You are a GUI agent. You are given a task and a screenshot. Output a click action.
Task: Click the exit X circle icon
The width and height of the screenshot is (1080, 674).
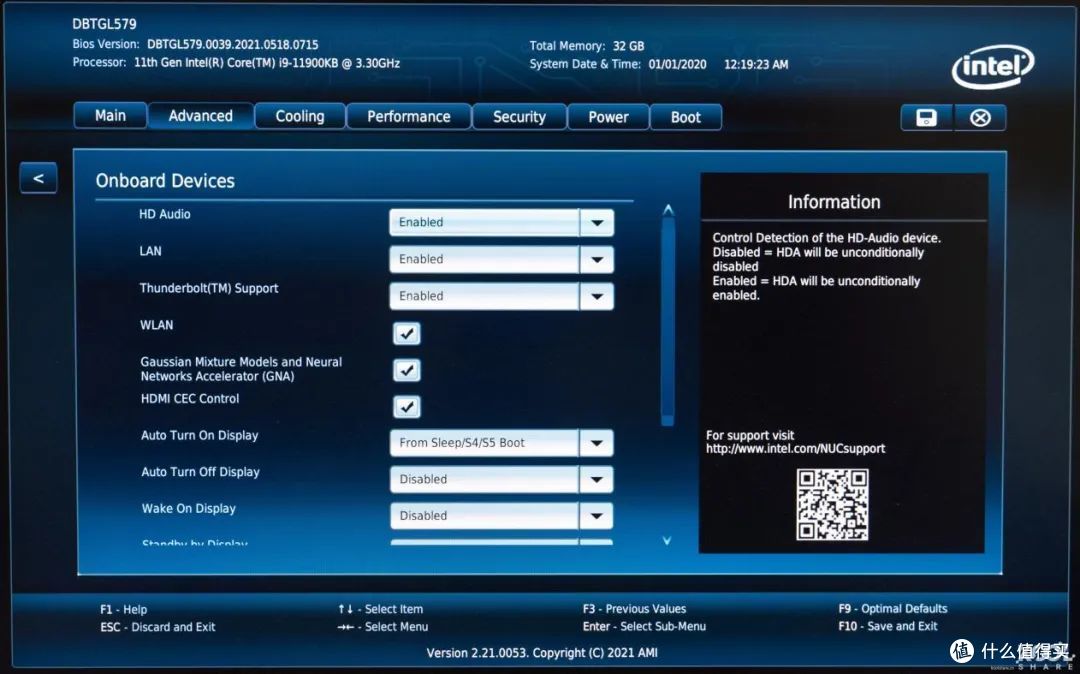coord(980,118)
